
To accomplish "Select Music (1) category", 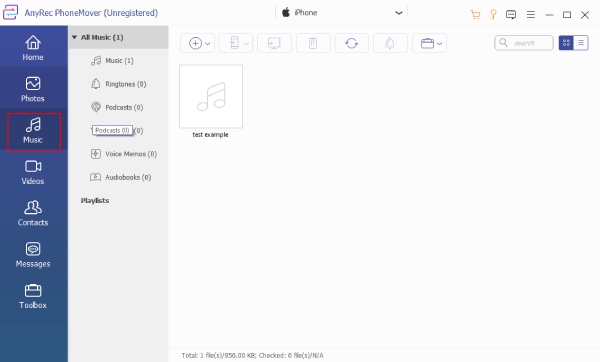I will click(x=118, y=60).
